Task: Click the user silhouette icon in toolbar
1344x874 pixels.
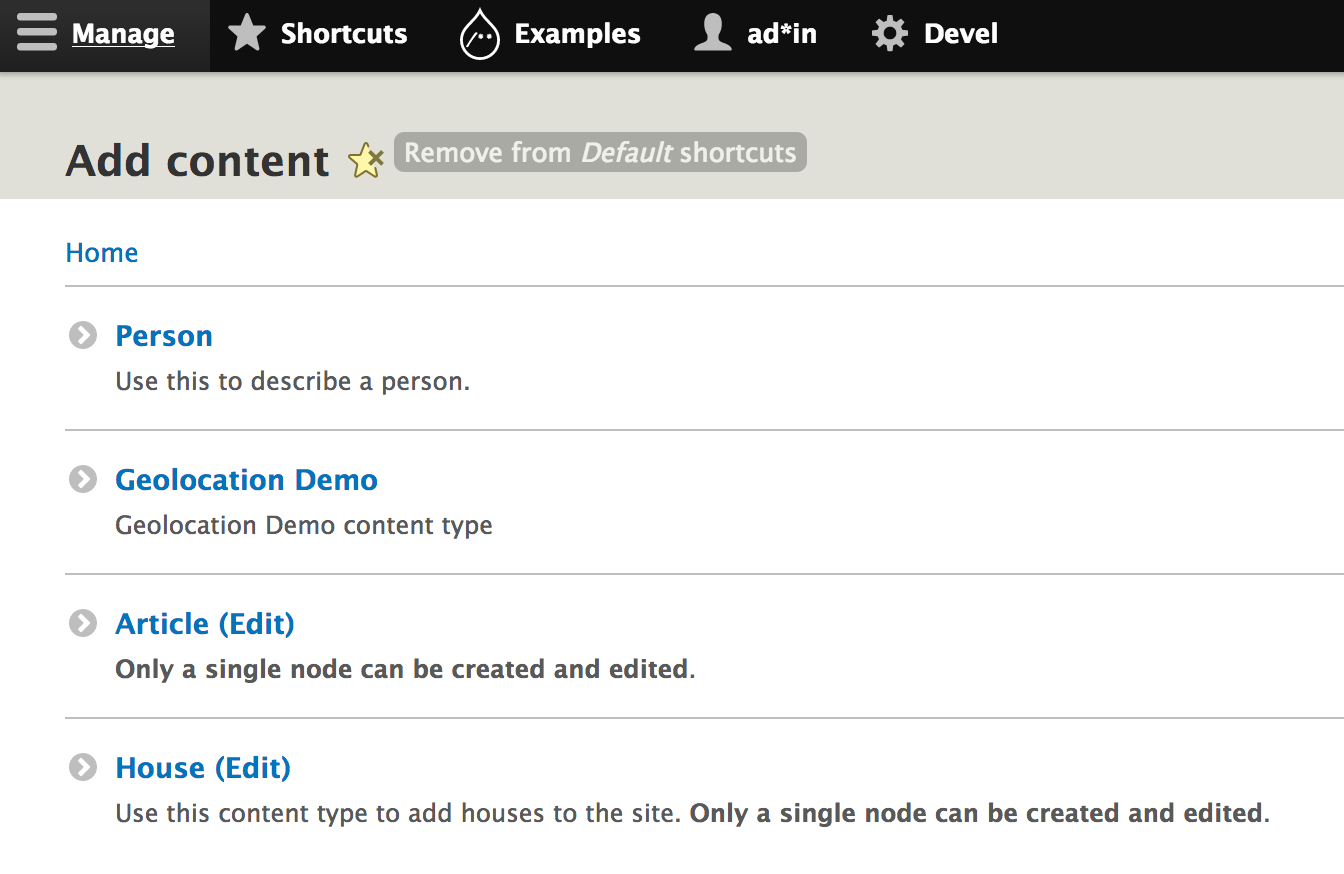Action: click(712, 34)
